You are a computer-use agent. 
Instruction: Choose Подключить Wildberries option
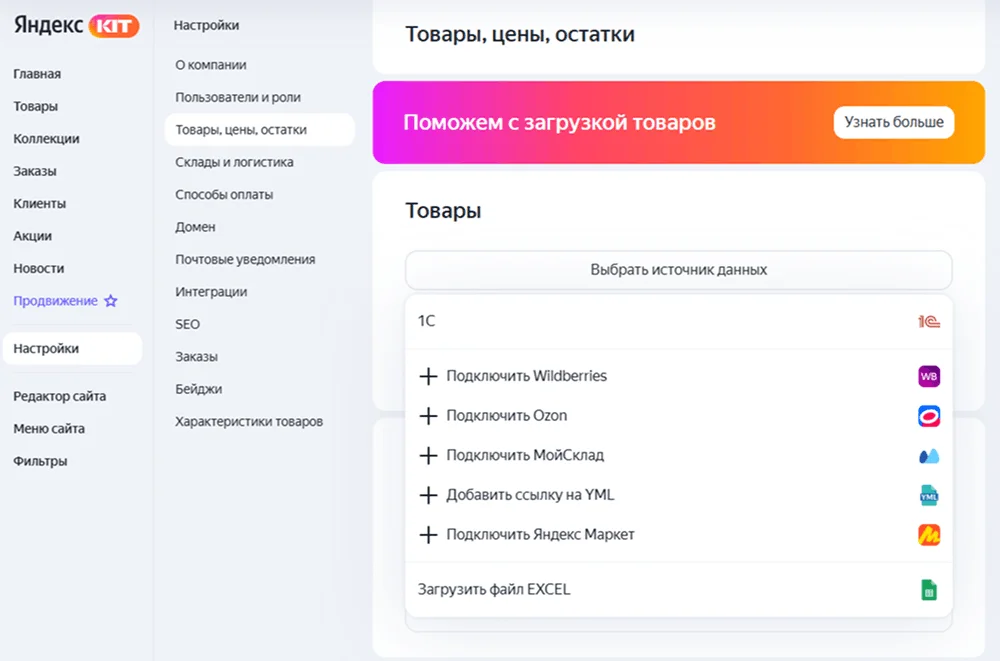click(x=679, y=376)
